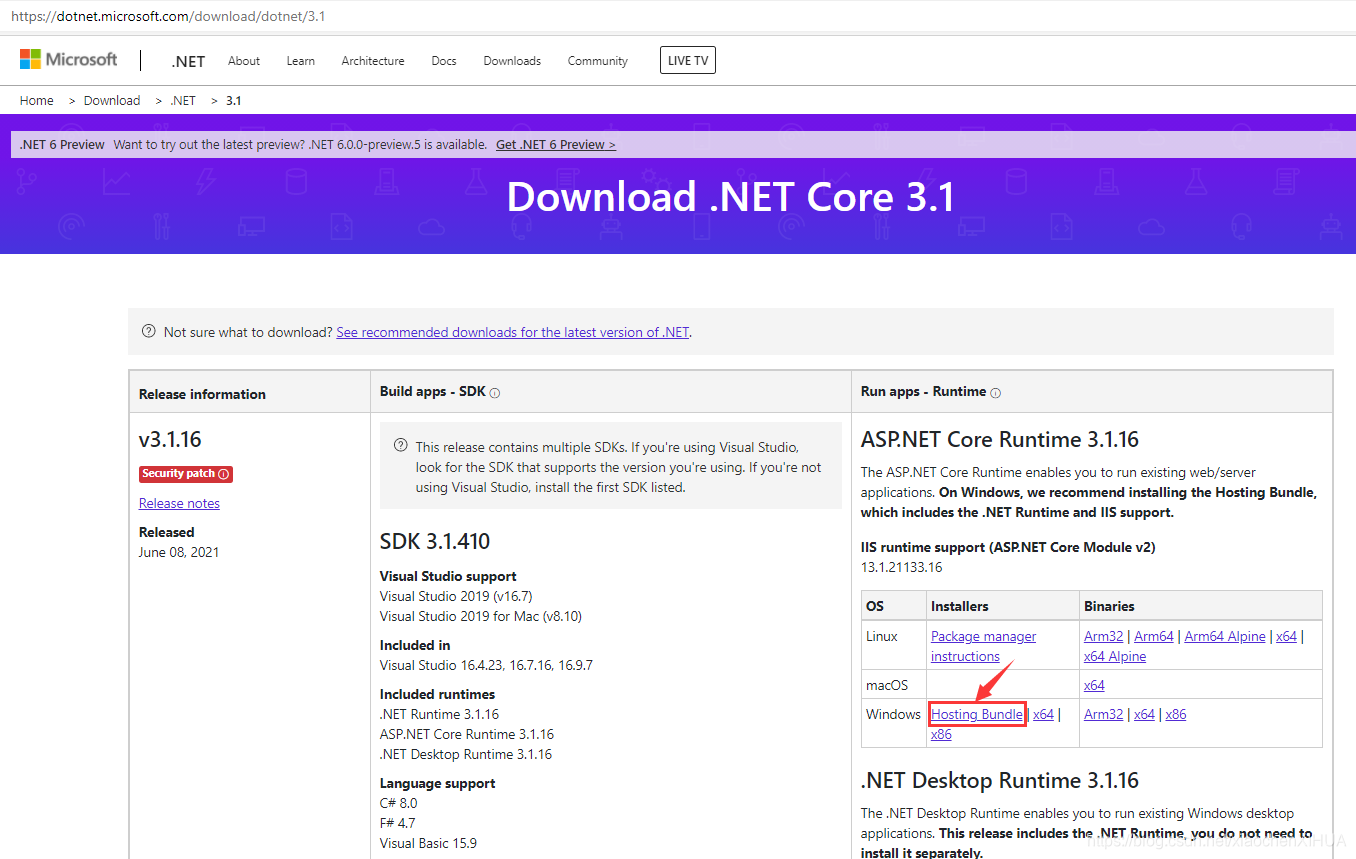
Task: Download Windows Arm32 binaries
Action: click(1104, 714)
